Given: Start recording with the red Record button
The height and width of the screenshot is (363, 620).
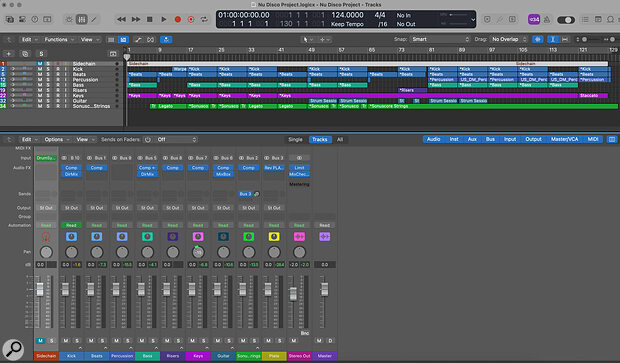Looking at the screenshot, I should click(178, 19).
